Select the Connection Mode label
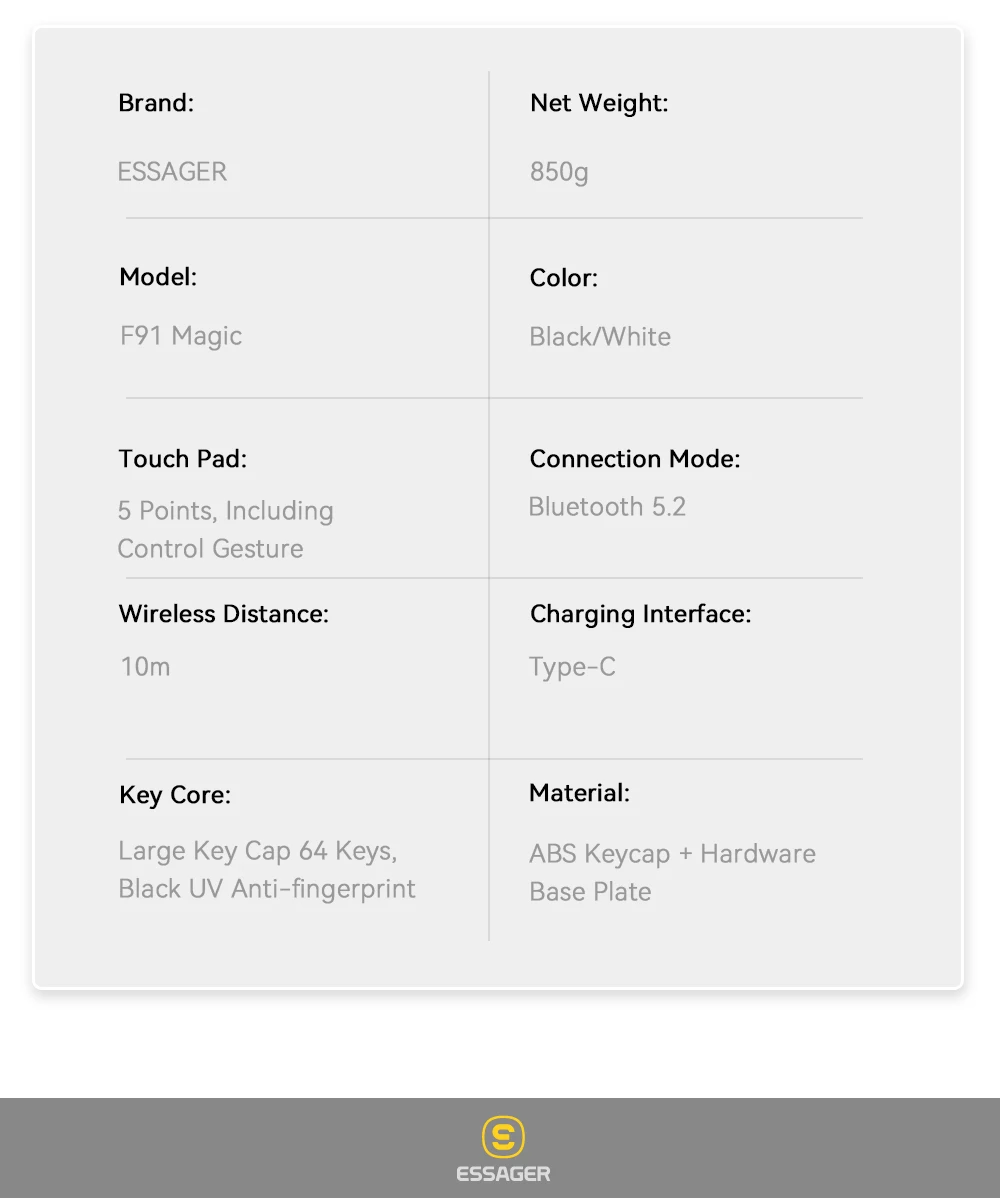The image size is (1000, 1201). pyautogui.click(x=635, y=459)
